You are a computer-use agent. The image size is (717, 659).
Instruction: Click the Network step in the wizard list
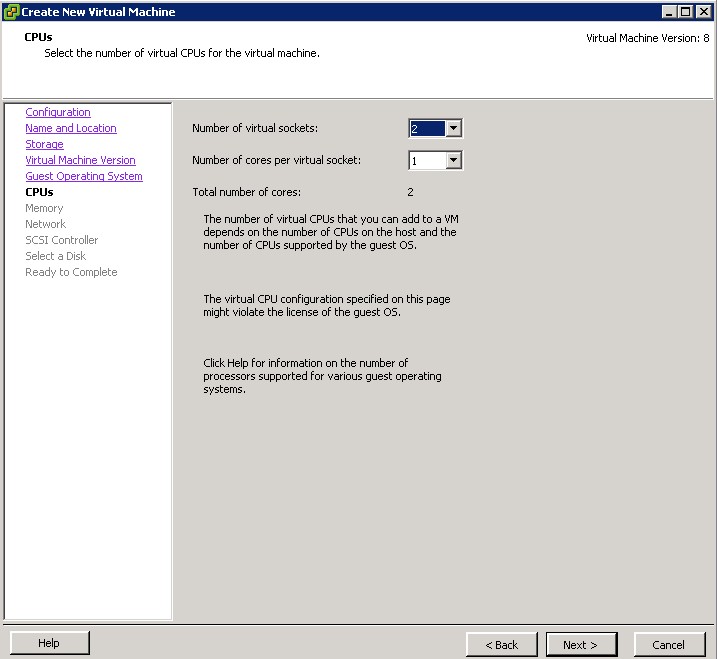(x=45, y=224)
